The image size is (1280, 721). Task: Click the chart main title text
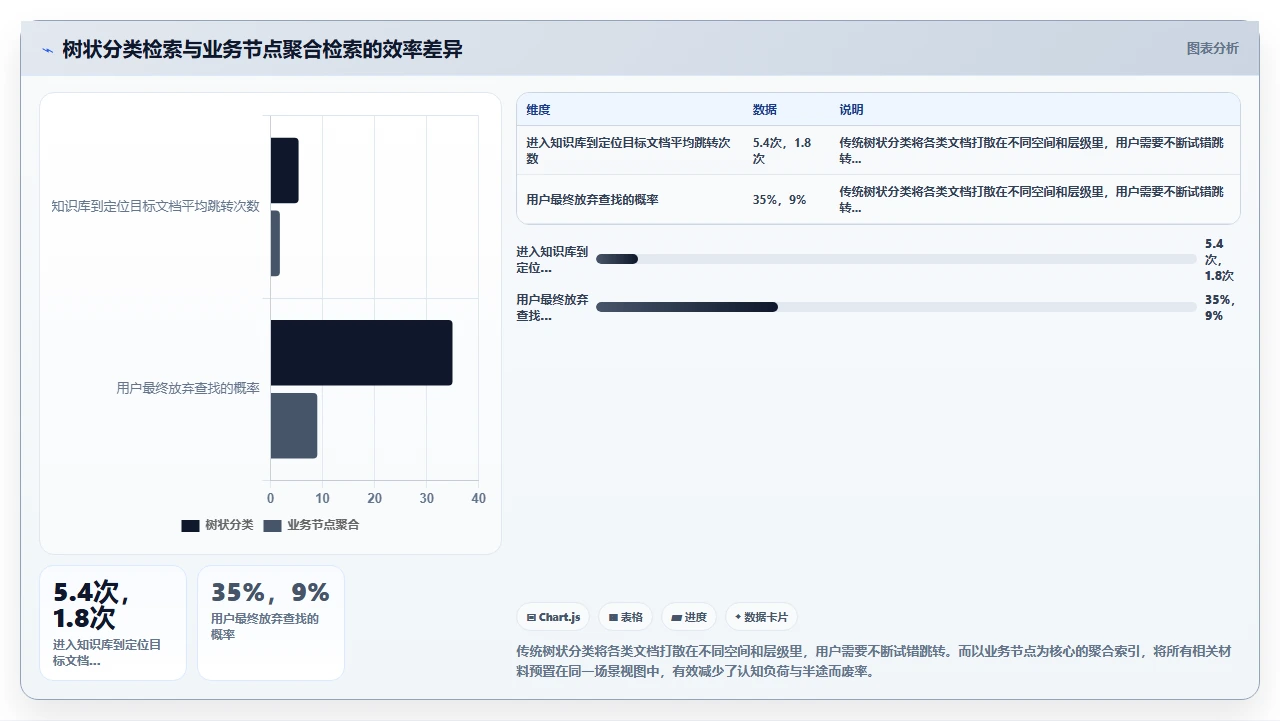click(262, 49)
